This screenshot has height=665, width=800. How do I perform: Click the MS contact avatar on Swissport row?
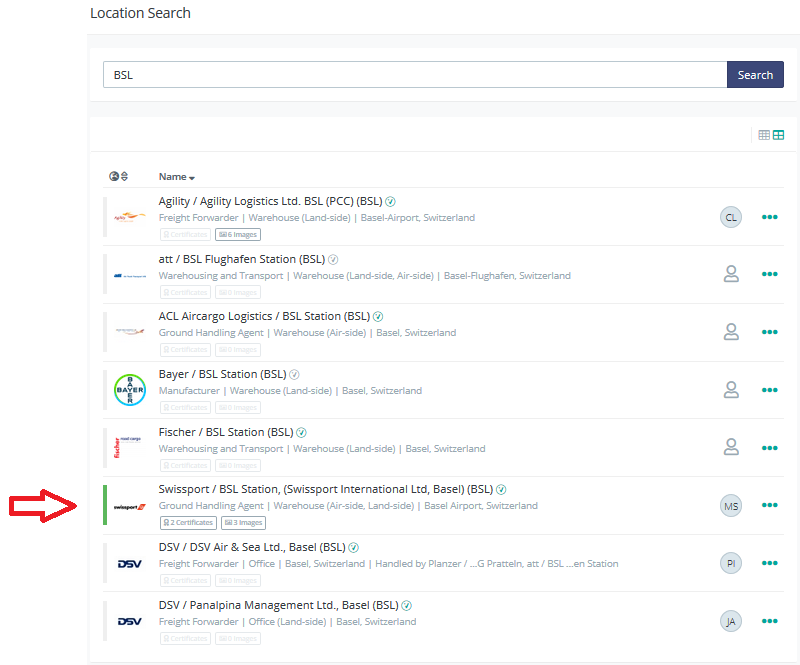point(731,506)
